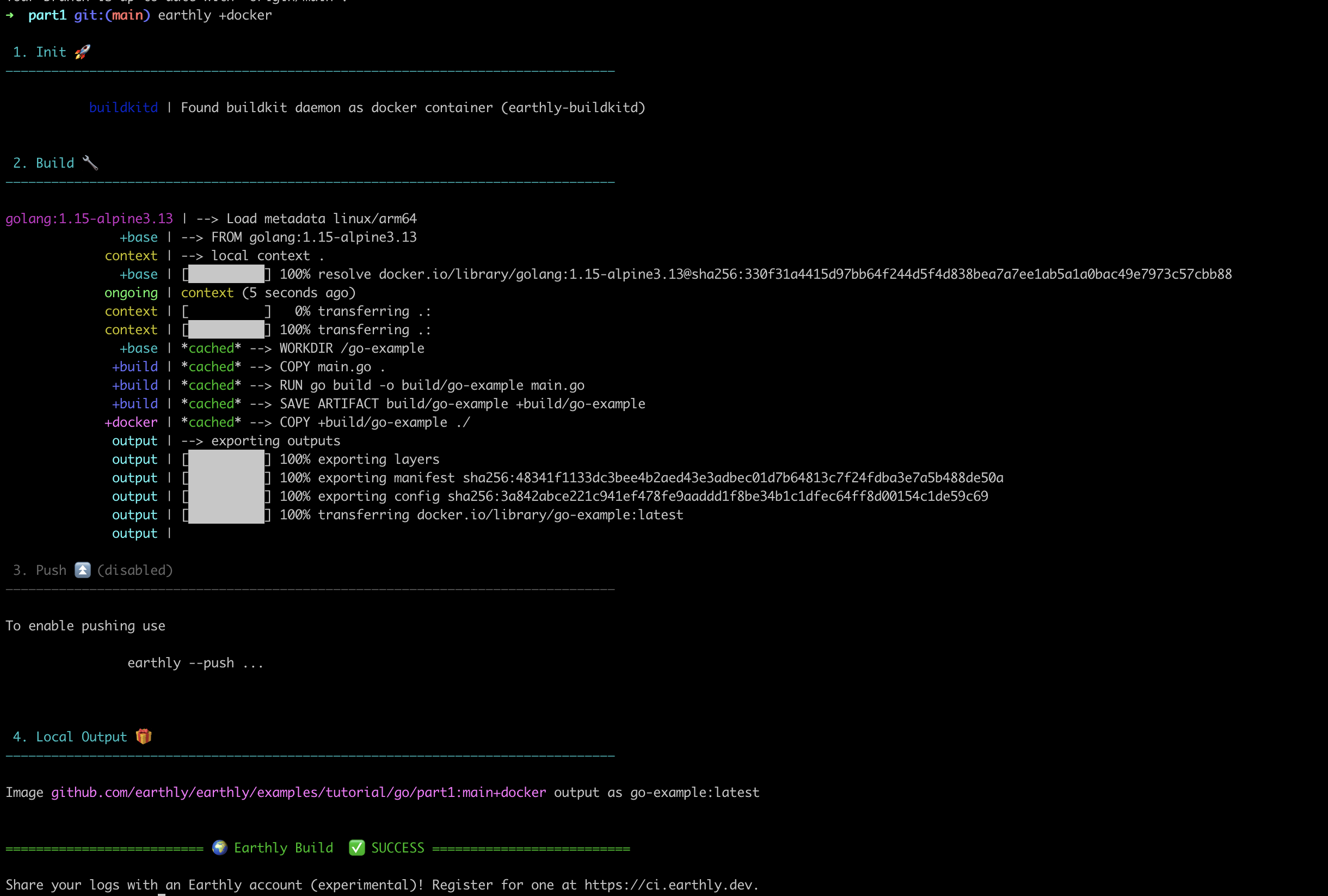Click the last empty 'output |' line

coord(142,533)
